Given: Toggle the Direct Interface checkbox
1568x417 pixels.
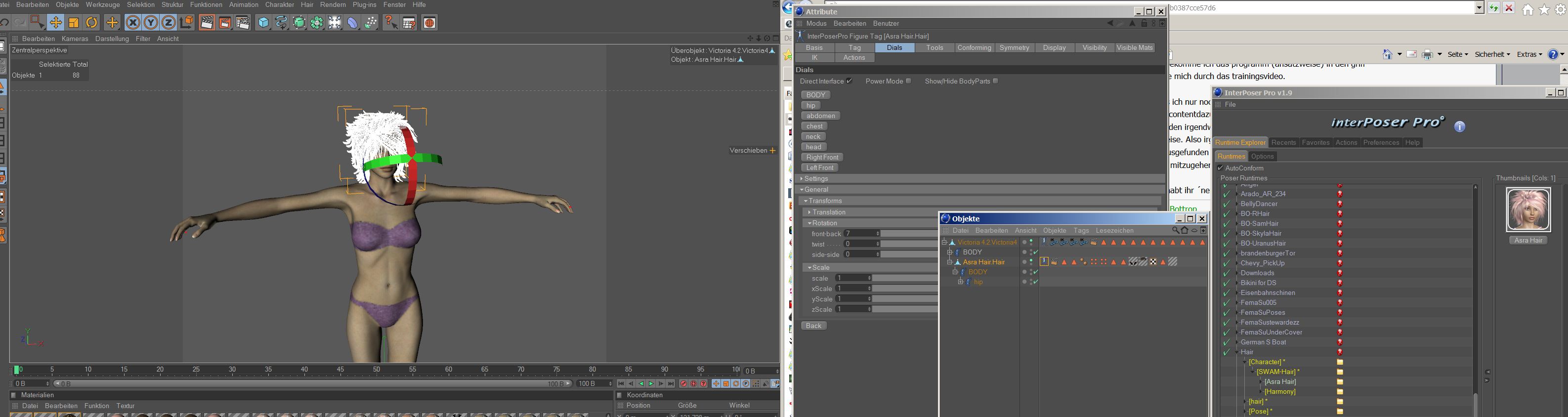Looking at the screenshot, I should tap(849, 81).
